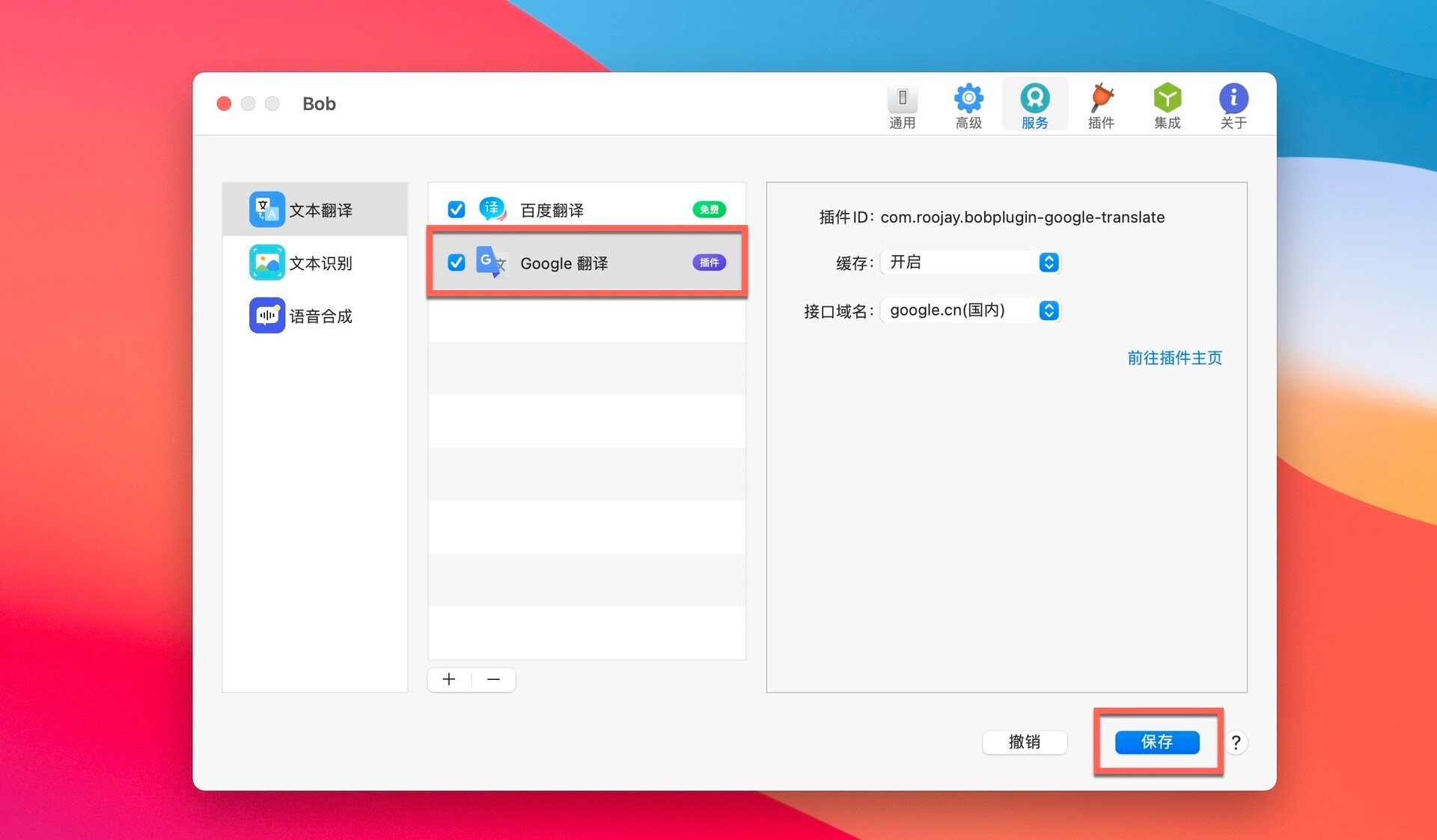Toggle the Google 翻译 checkbox
Screen dimensions: 1437x840
point(456,263)
